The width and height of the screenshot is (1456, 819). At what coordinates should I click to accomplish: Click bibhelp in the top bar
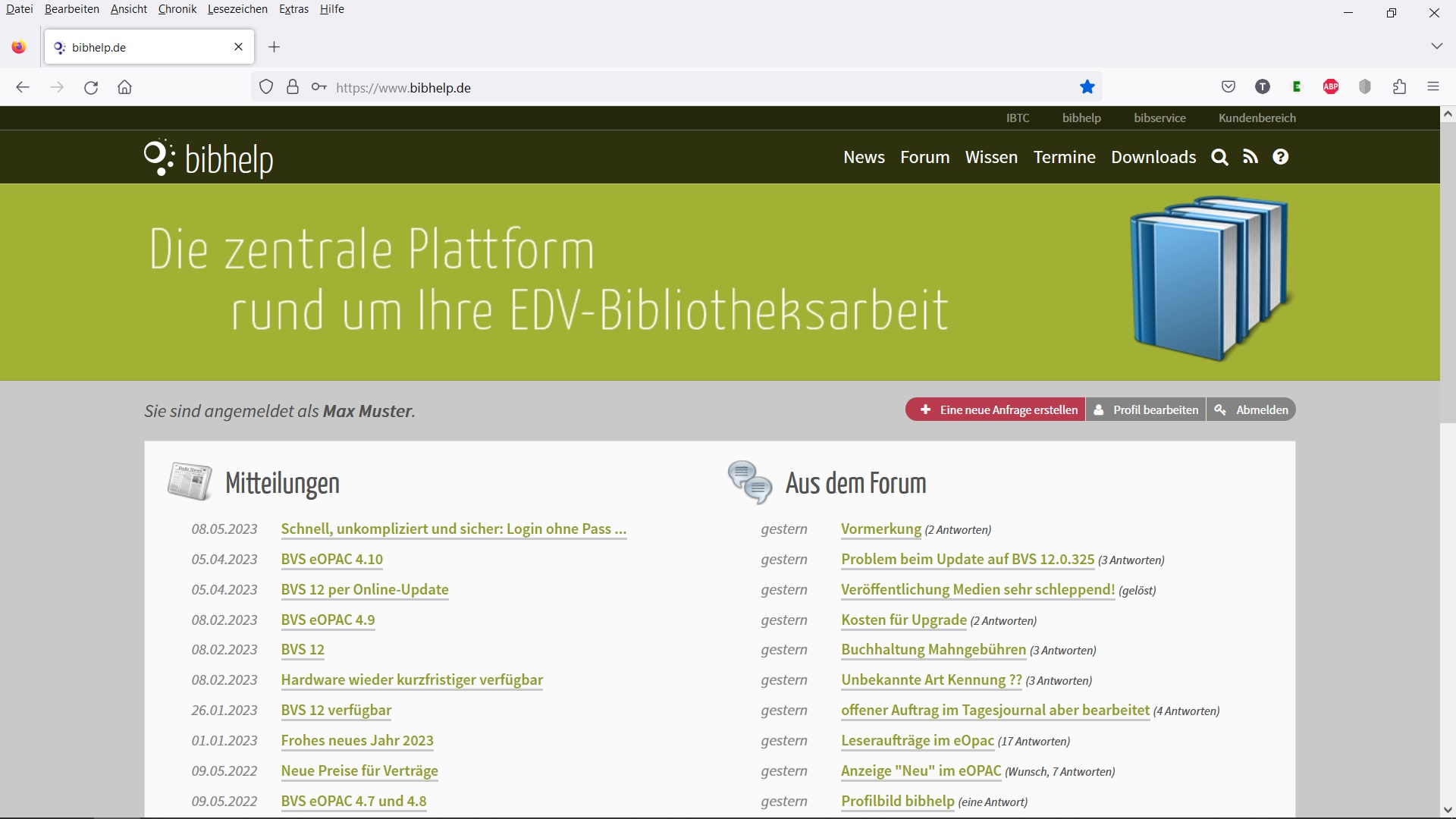1081,118
